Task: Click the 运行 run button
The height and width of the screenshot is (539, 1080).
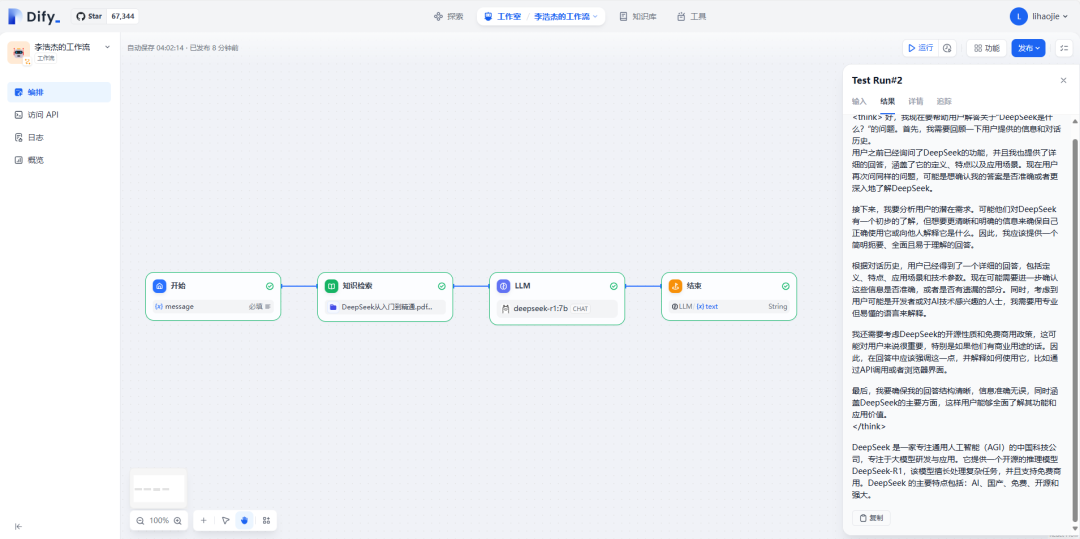Action: [x=920, y=48]
